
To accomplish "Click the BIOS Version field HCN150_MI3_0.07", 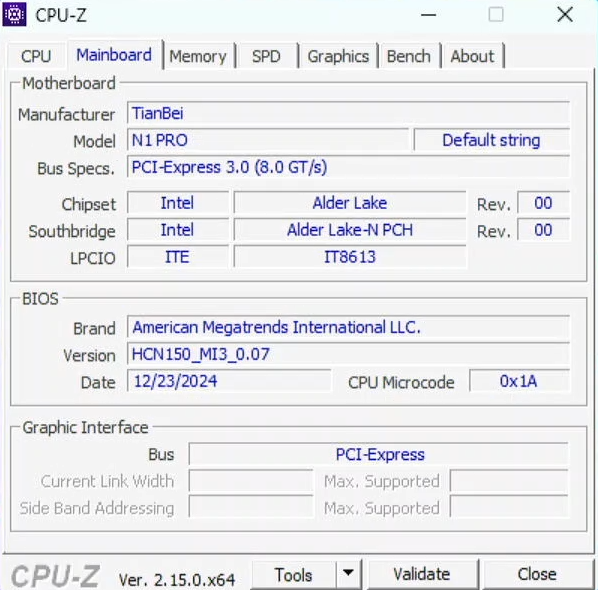I will [349, 354].
